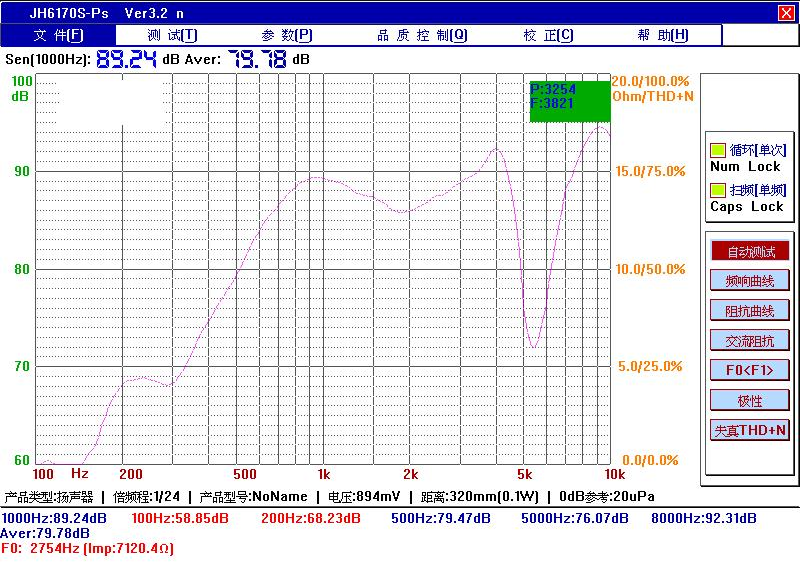
Task: Show the 频响曲线 frequency response curve
Action: pos(749,281)
